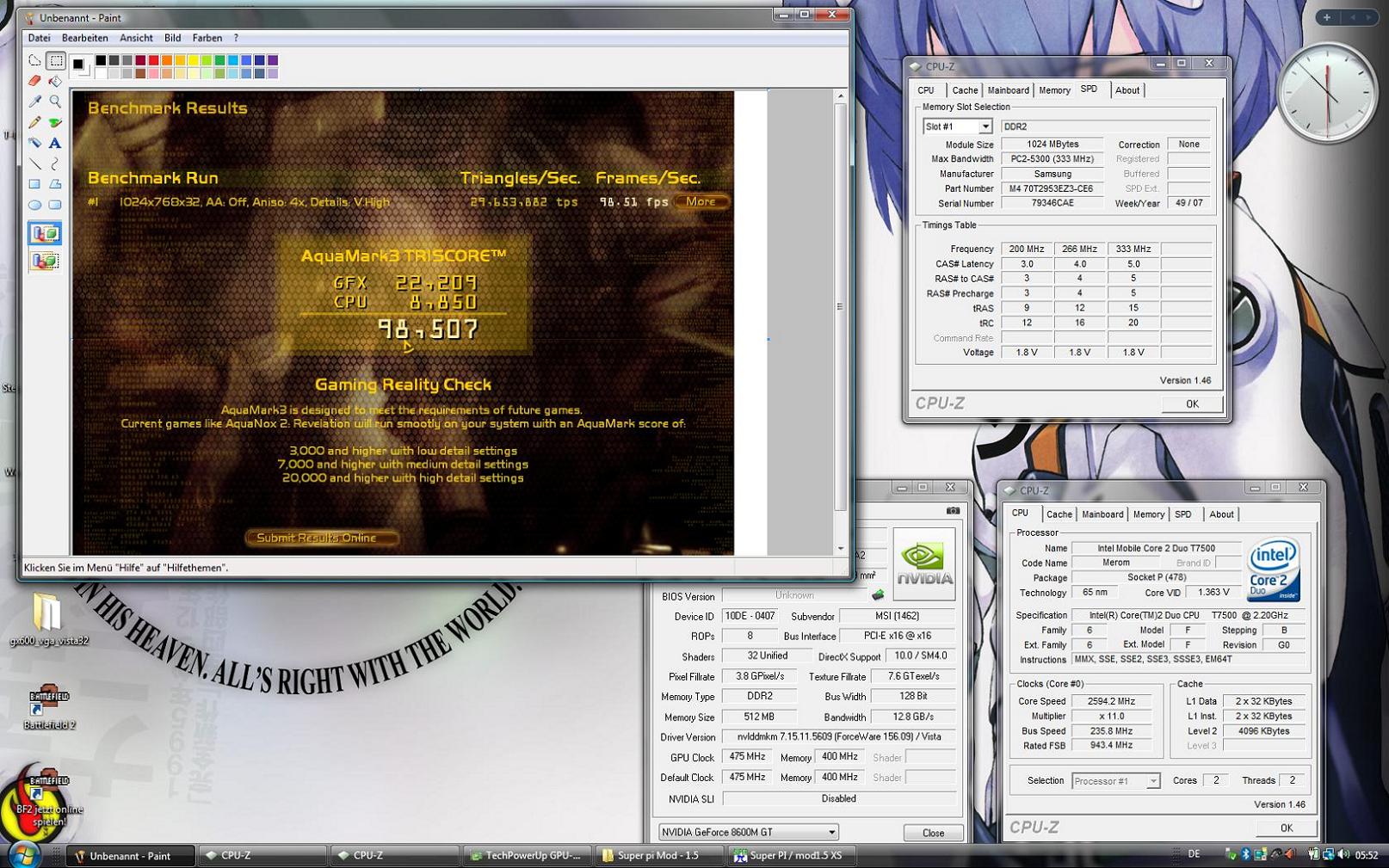Select the Airbrush spray tool
Image resolution: width=1389 pixels, height=868 pixels.
coord(34,143)
